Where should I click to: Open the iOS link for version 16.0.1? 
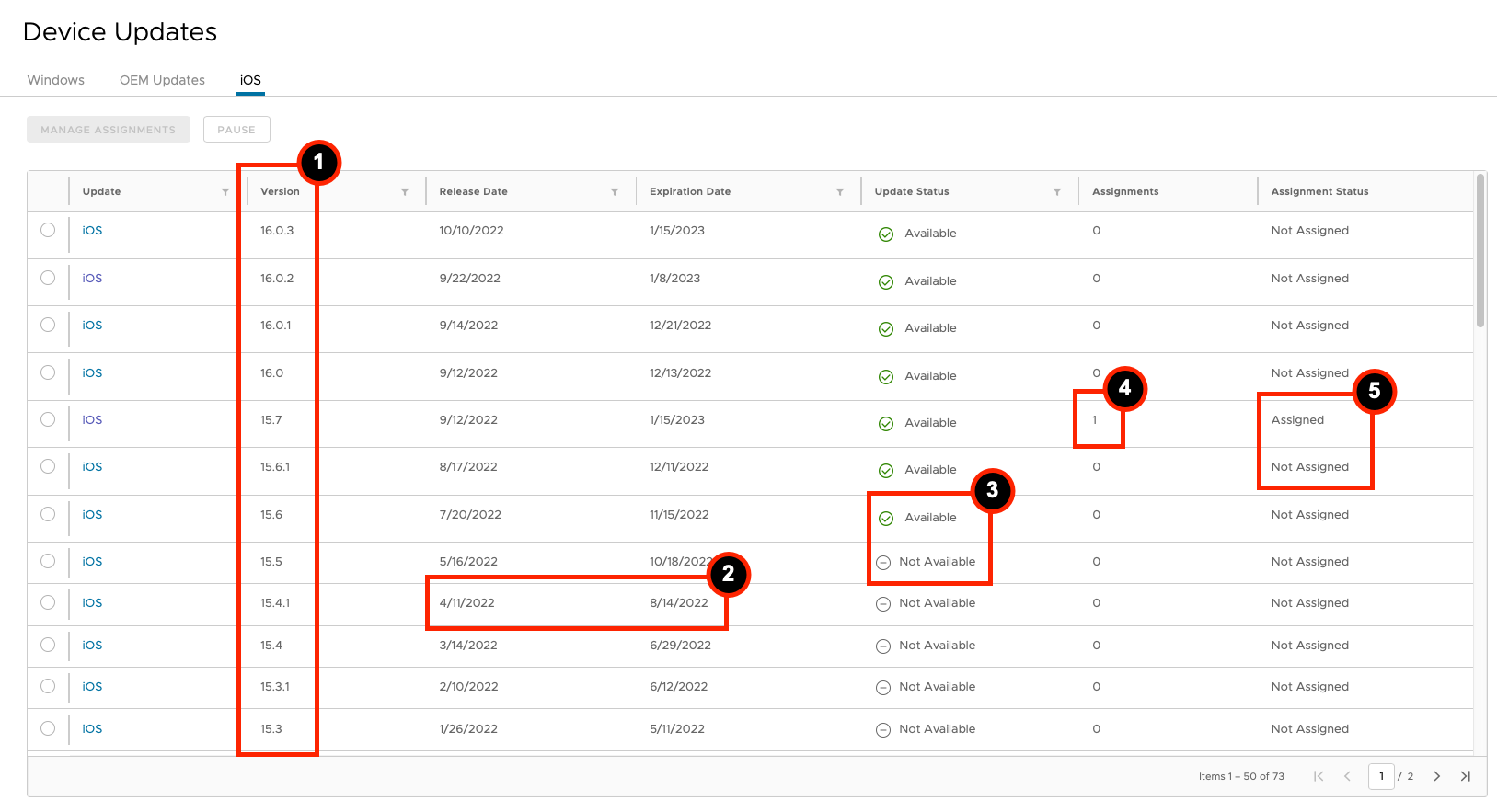(x=92, y=326)
